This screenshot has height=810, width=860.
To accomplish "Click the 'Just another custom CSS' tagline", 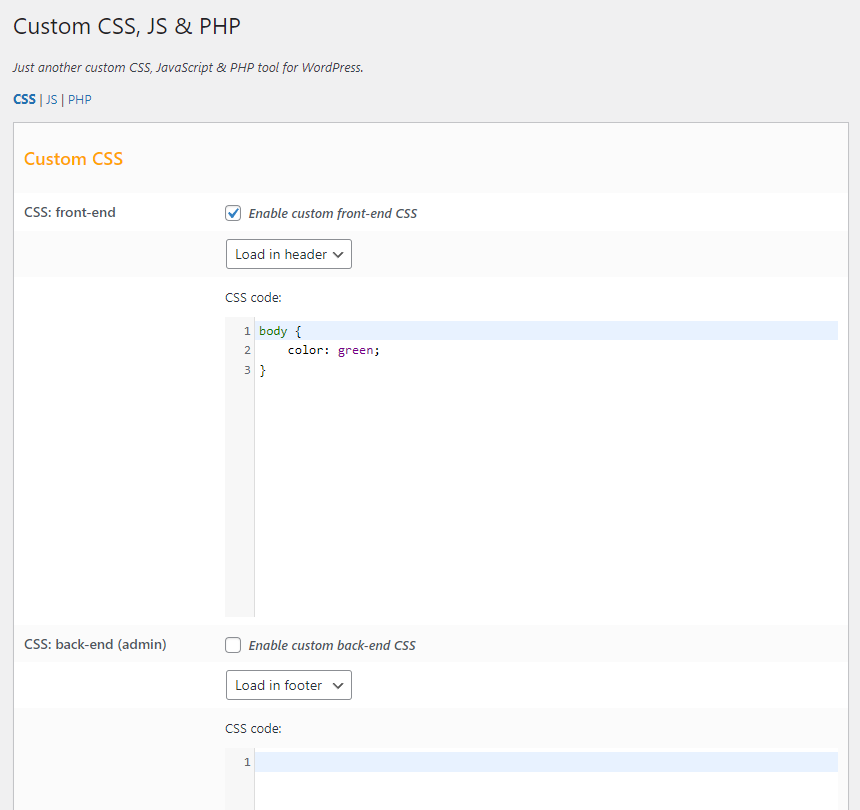I will [x=188, y=67].
